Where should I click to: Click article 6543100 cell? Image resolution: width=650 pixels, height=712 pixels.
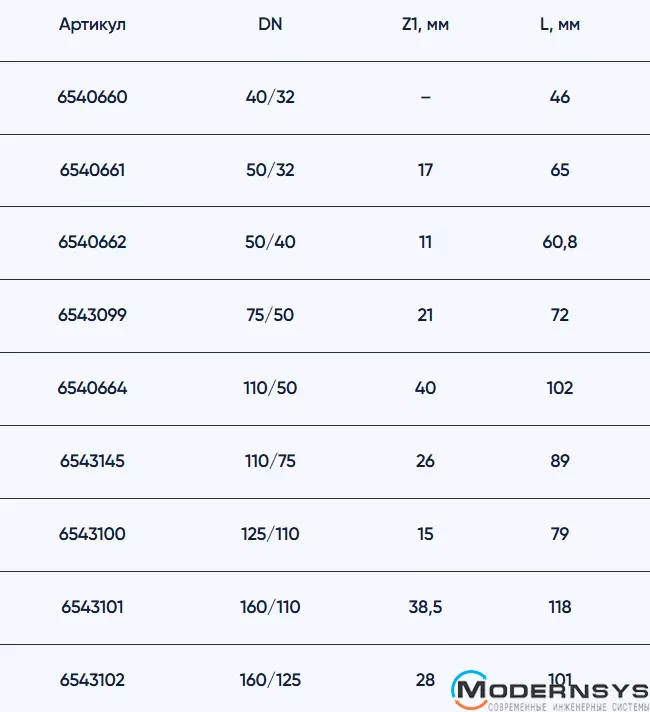pos(93,534)
